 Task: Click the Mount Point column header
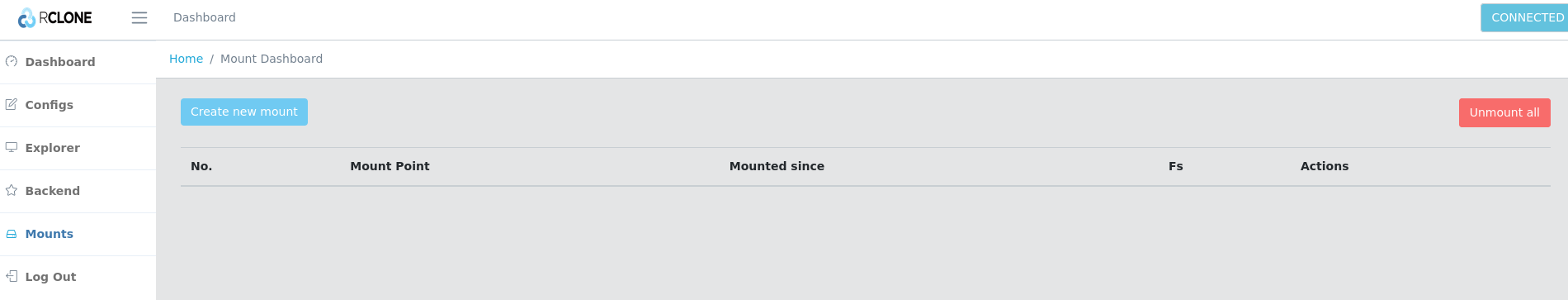pos(390,166)
